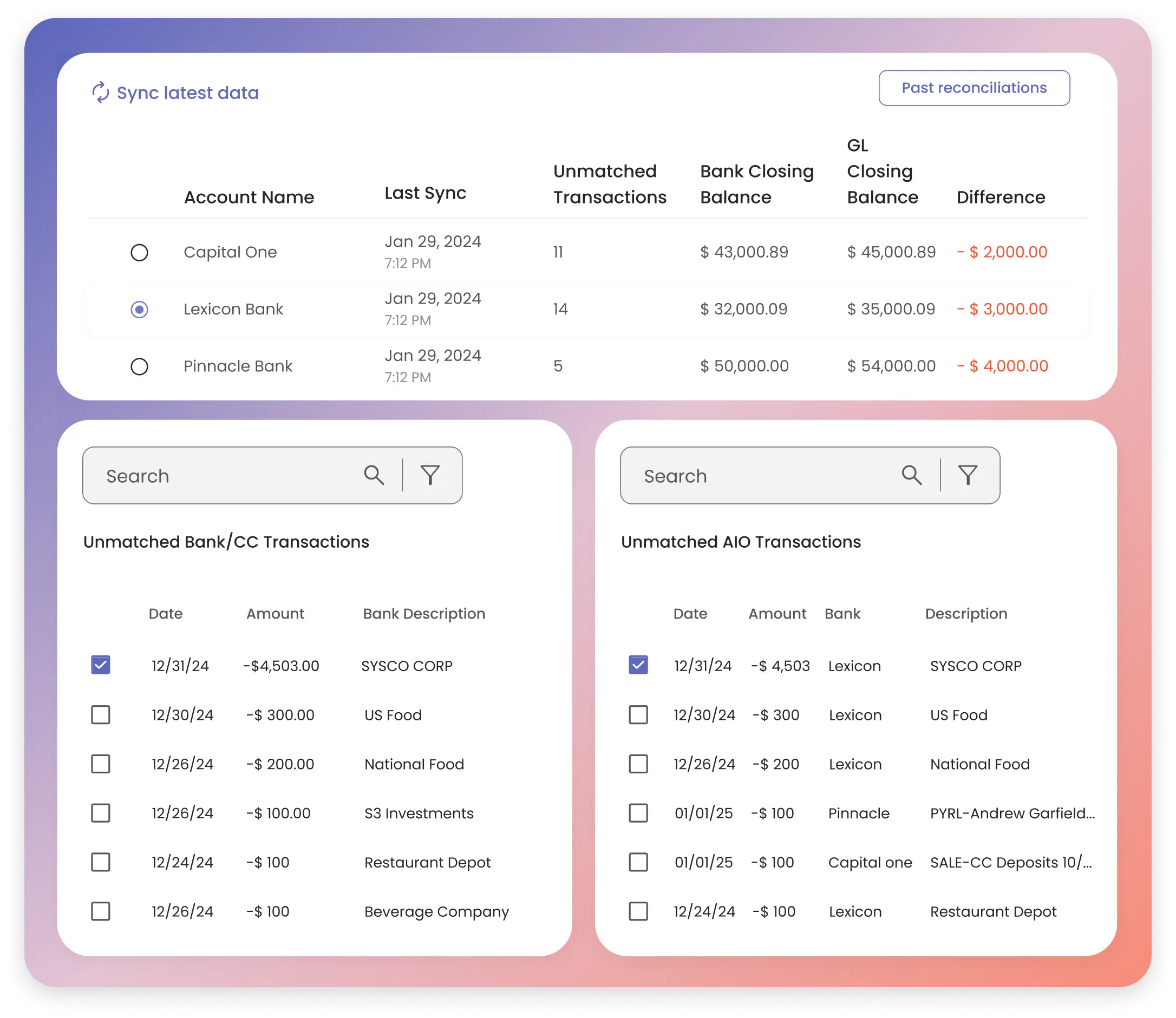Viewport: 1176px width, 1018px height.
Task: Check the PYRL-Andrew Garfield transaction box
Action: coord(638,812)
